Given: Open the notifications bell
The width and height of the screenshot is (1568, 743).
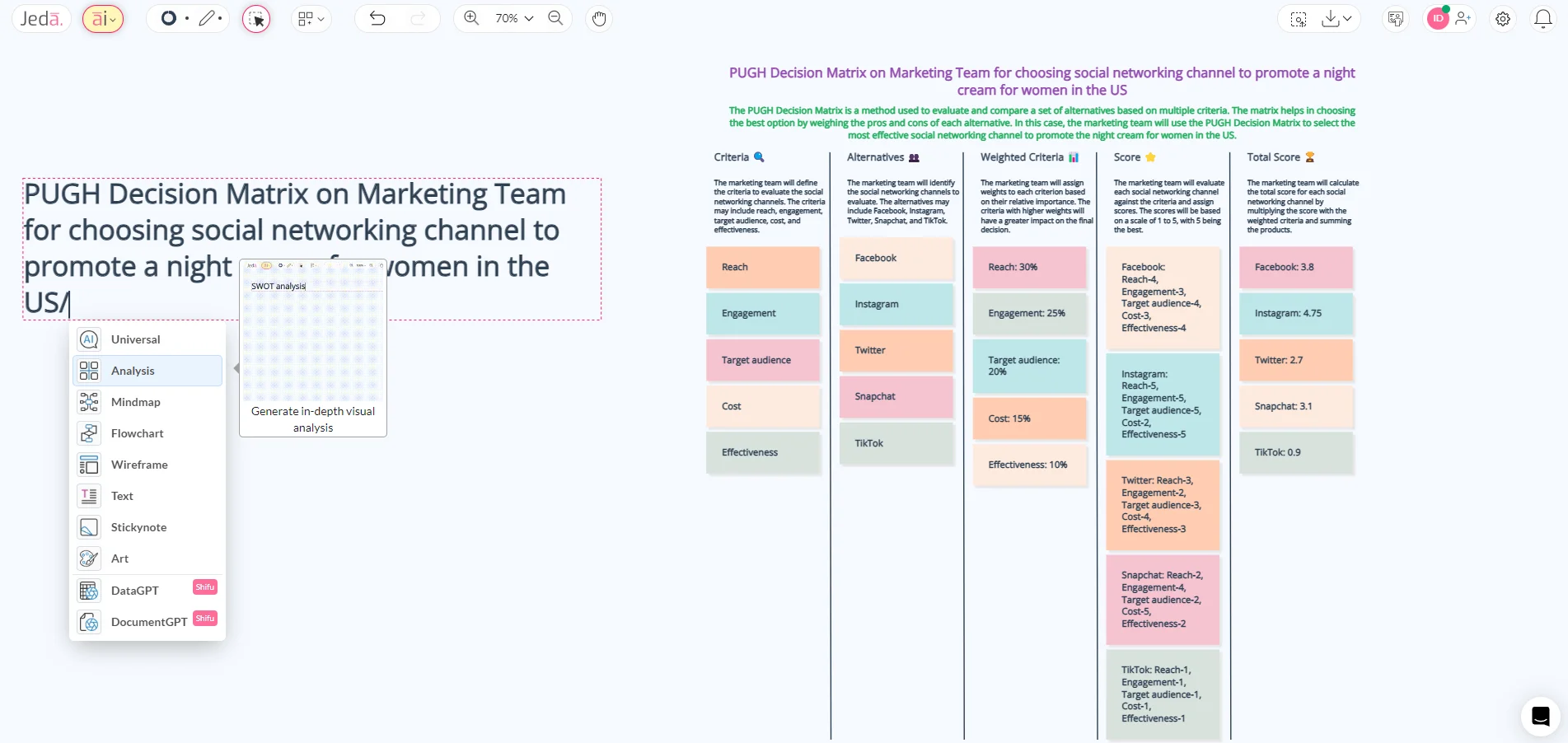Looking at the screenshot, I should point(1542,18).
